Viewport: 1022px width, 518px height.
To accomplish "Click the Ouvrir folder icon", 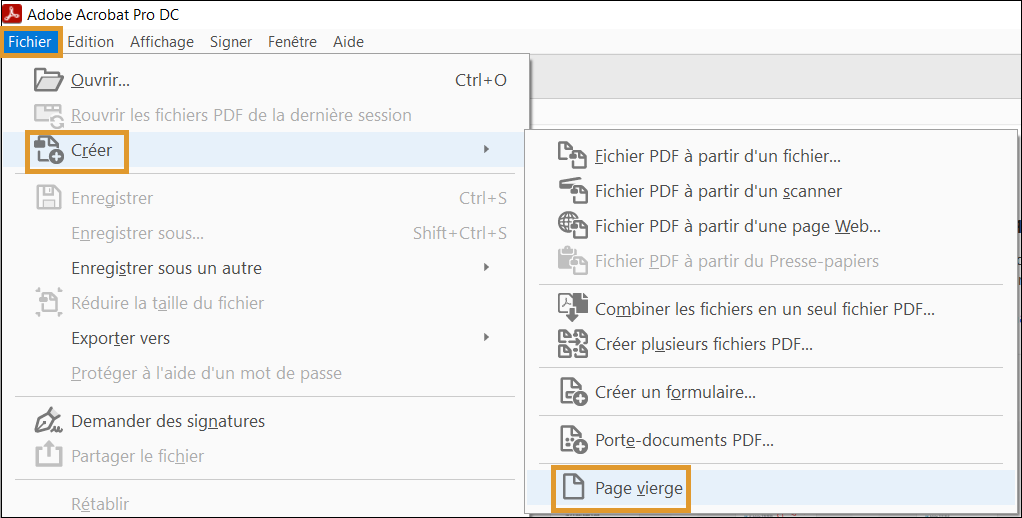I will [x=48, y=80].
